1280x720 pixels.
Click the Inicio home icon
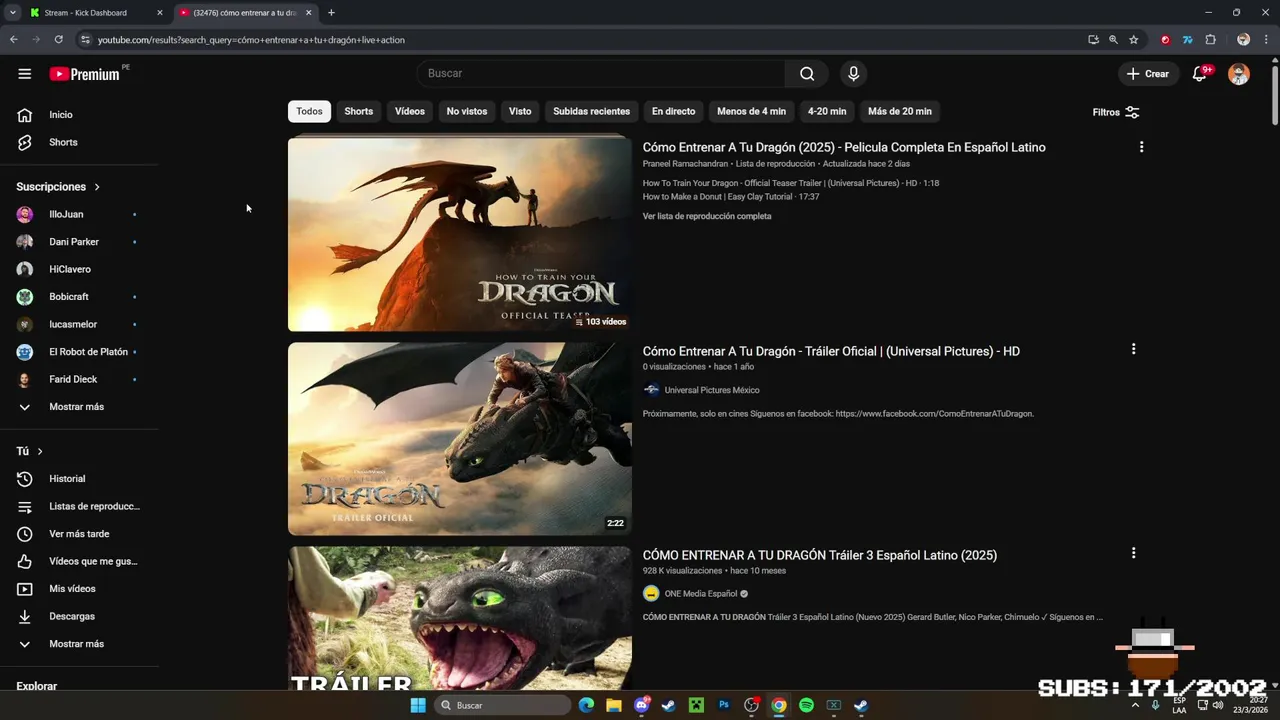click(x=25, y=115)
